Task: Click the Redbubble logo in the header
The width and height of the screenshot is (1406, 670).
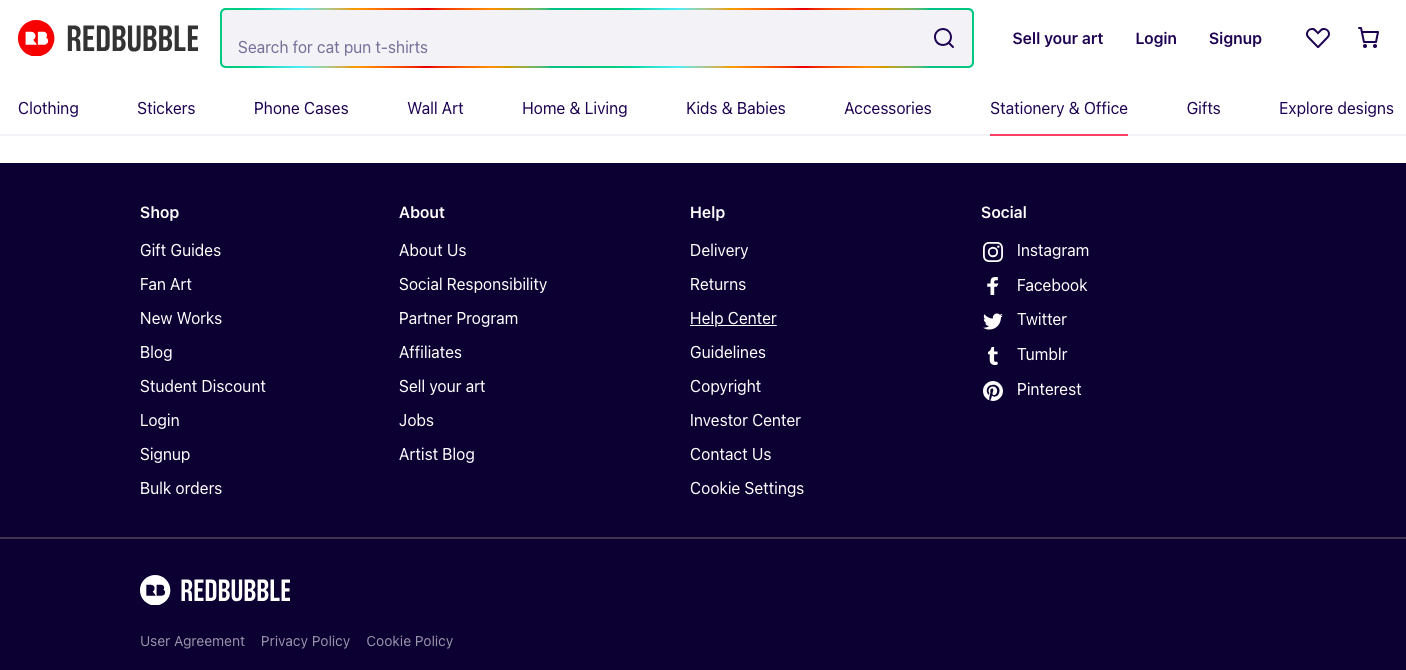Action: pos(108,38)
